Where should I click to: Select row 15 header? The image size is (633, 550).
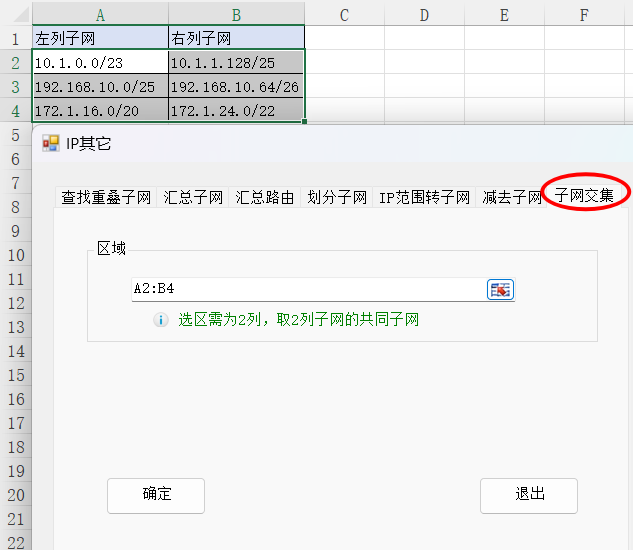15,375
